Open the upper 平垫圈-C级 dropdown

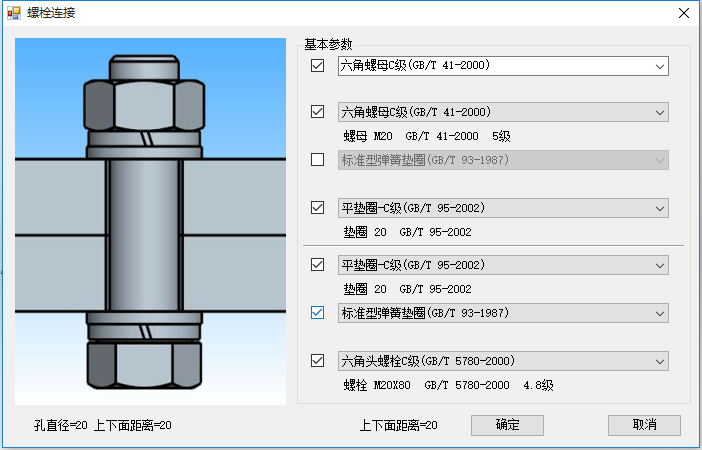503,208
